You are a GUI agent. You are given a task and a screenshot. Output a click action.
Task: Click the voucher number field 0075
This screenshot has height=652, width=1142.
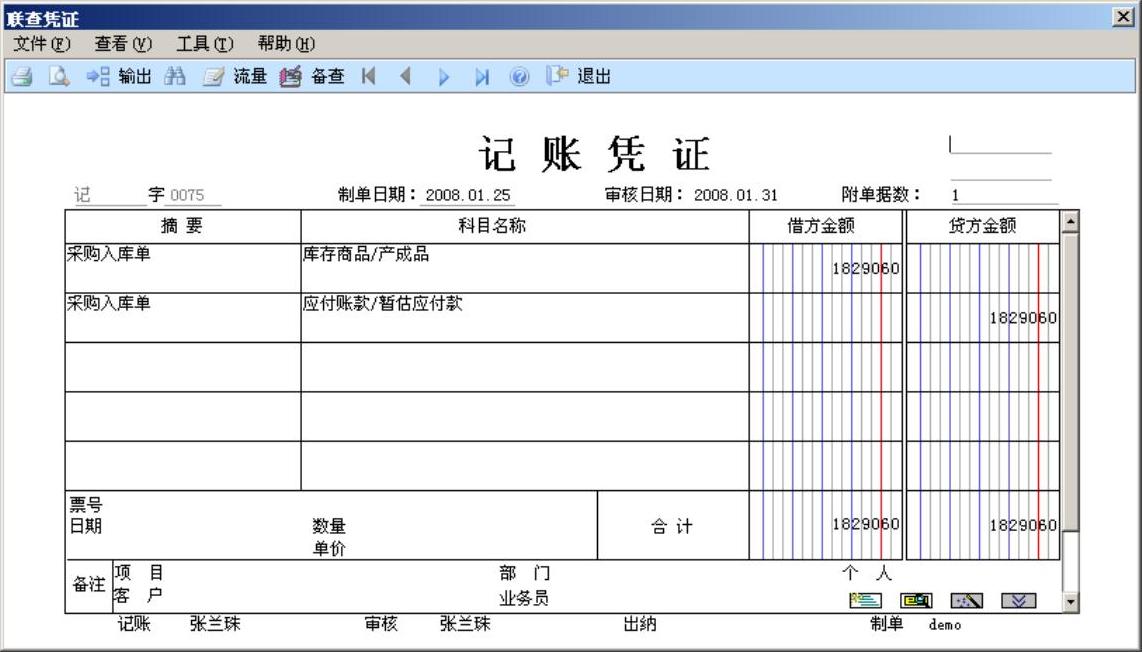[193, 195]
